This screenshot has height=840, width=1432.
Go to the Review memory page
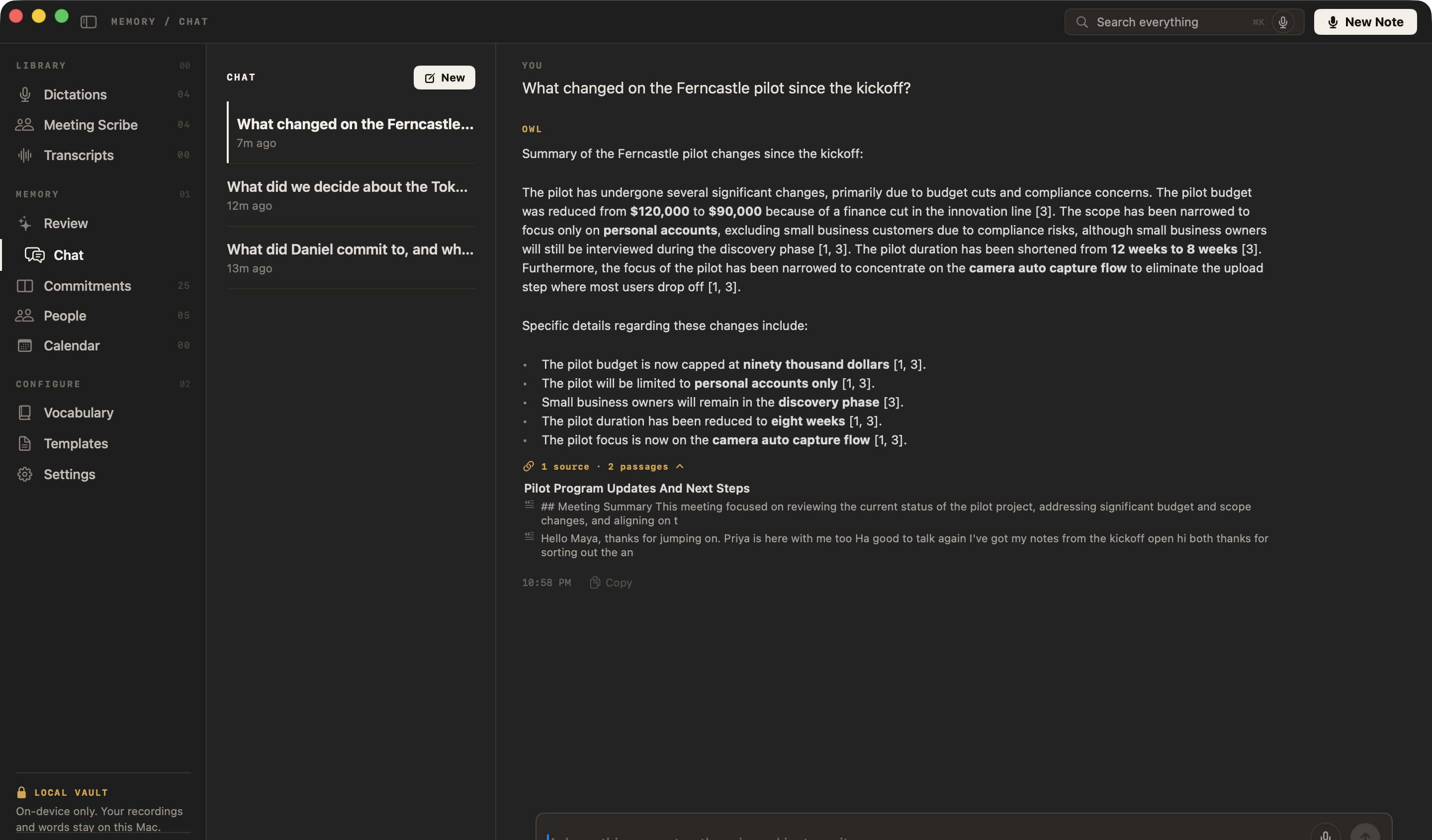(103, 223)
